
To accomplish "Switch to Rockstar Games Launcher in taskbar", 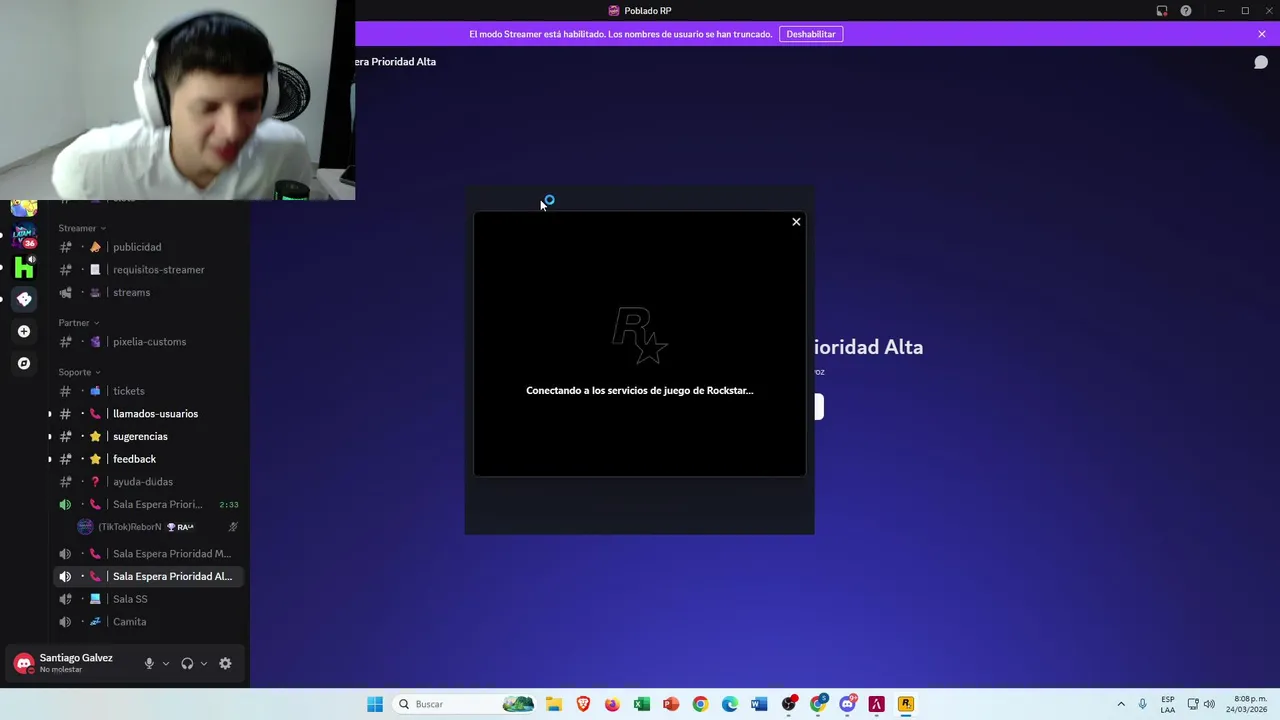I will (906, 704).
